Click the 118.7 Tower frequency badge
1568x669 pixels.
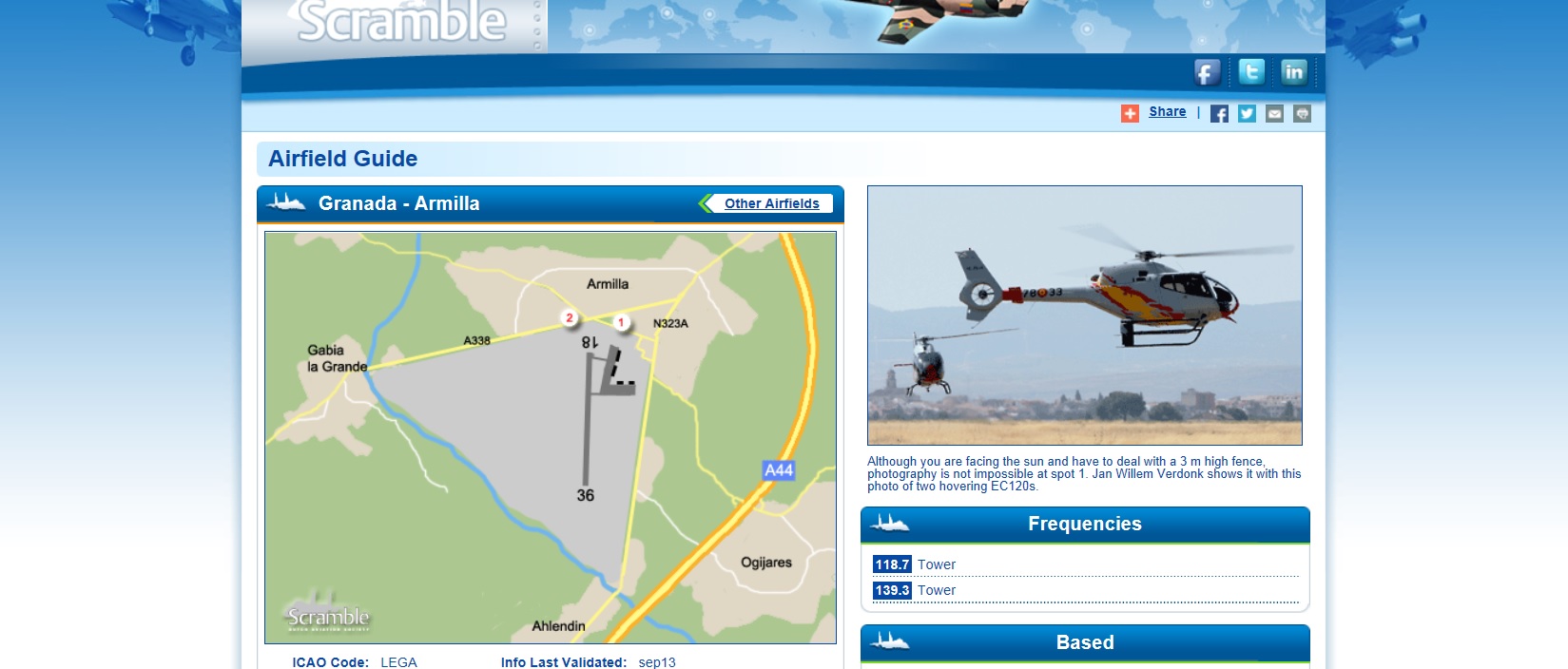892,564
